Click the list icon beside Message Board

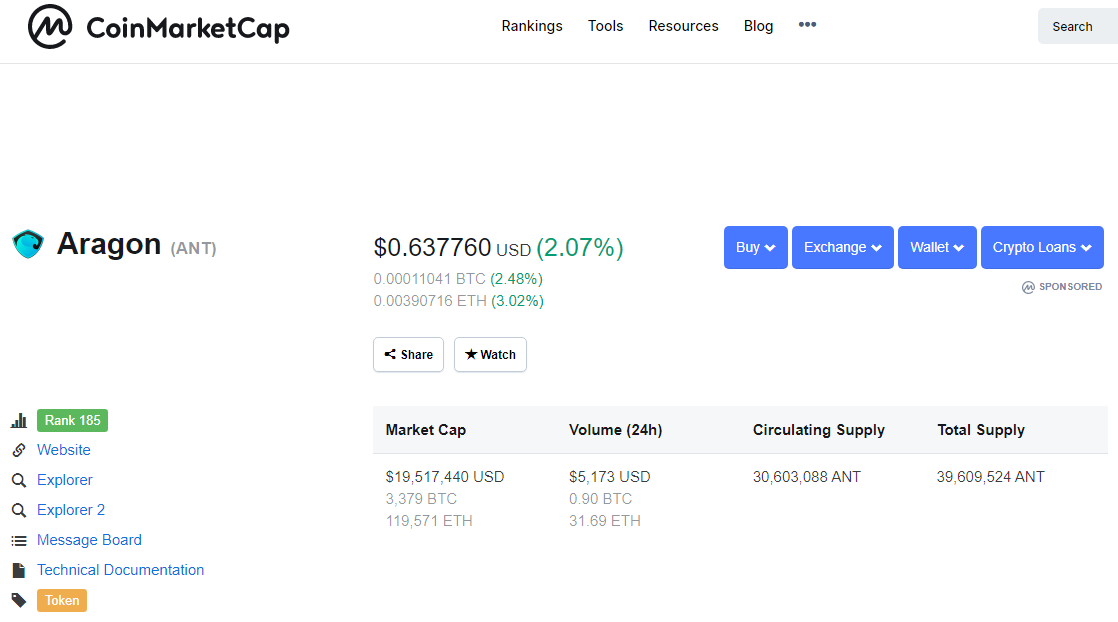19,541
